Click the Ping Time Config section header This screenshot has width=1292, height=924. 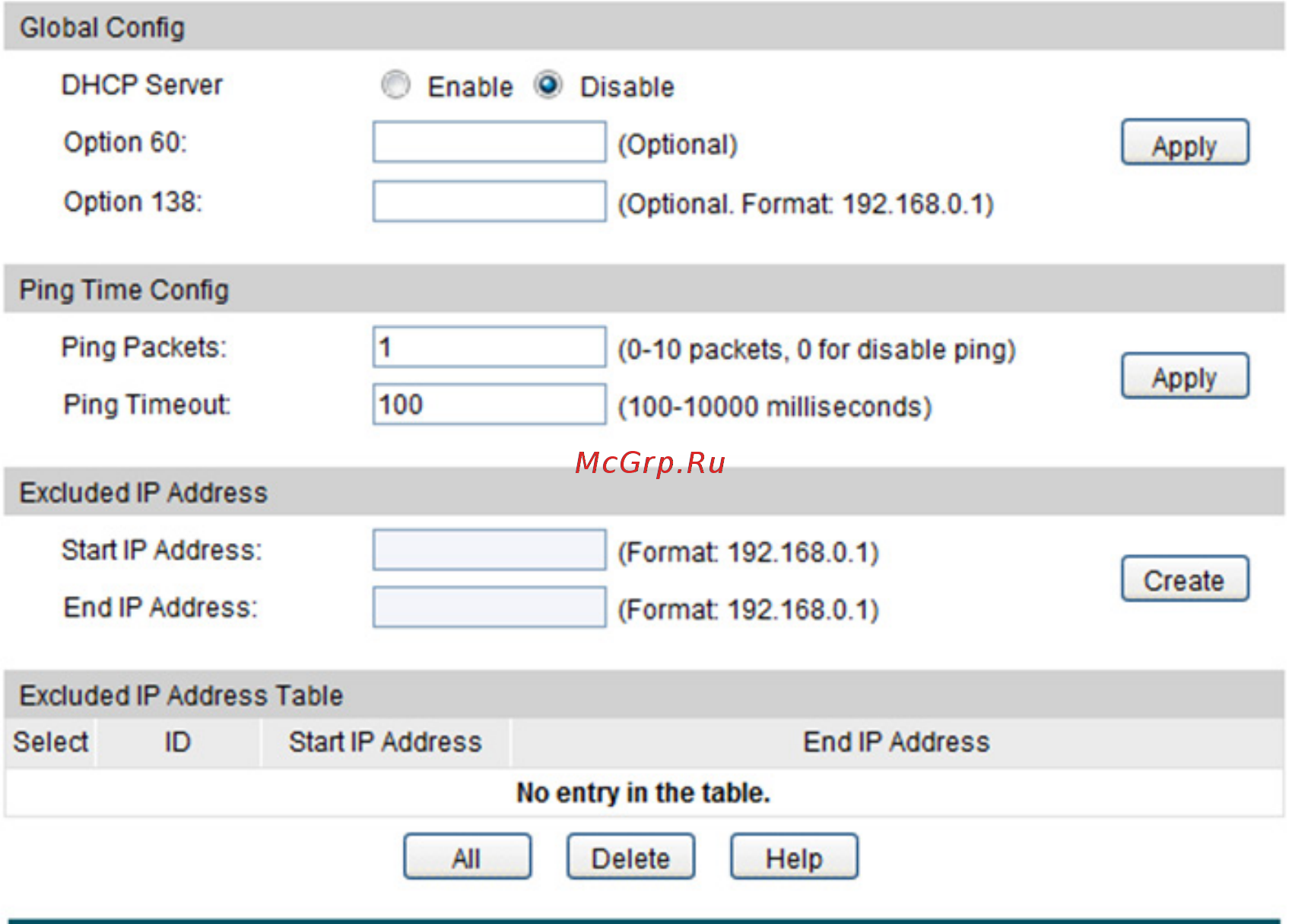644,290
